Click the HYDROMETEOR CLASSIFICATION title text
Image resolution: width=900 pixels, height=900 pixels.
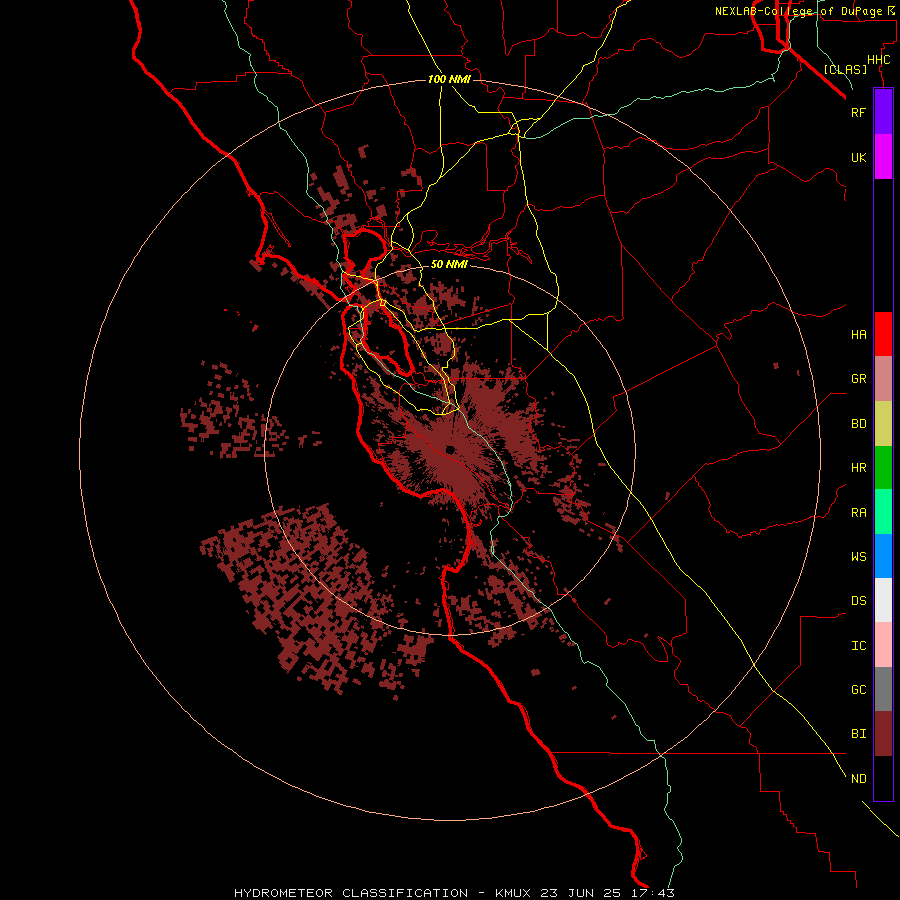[x=351, y=893]
